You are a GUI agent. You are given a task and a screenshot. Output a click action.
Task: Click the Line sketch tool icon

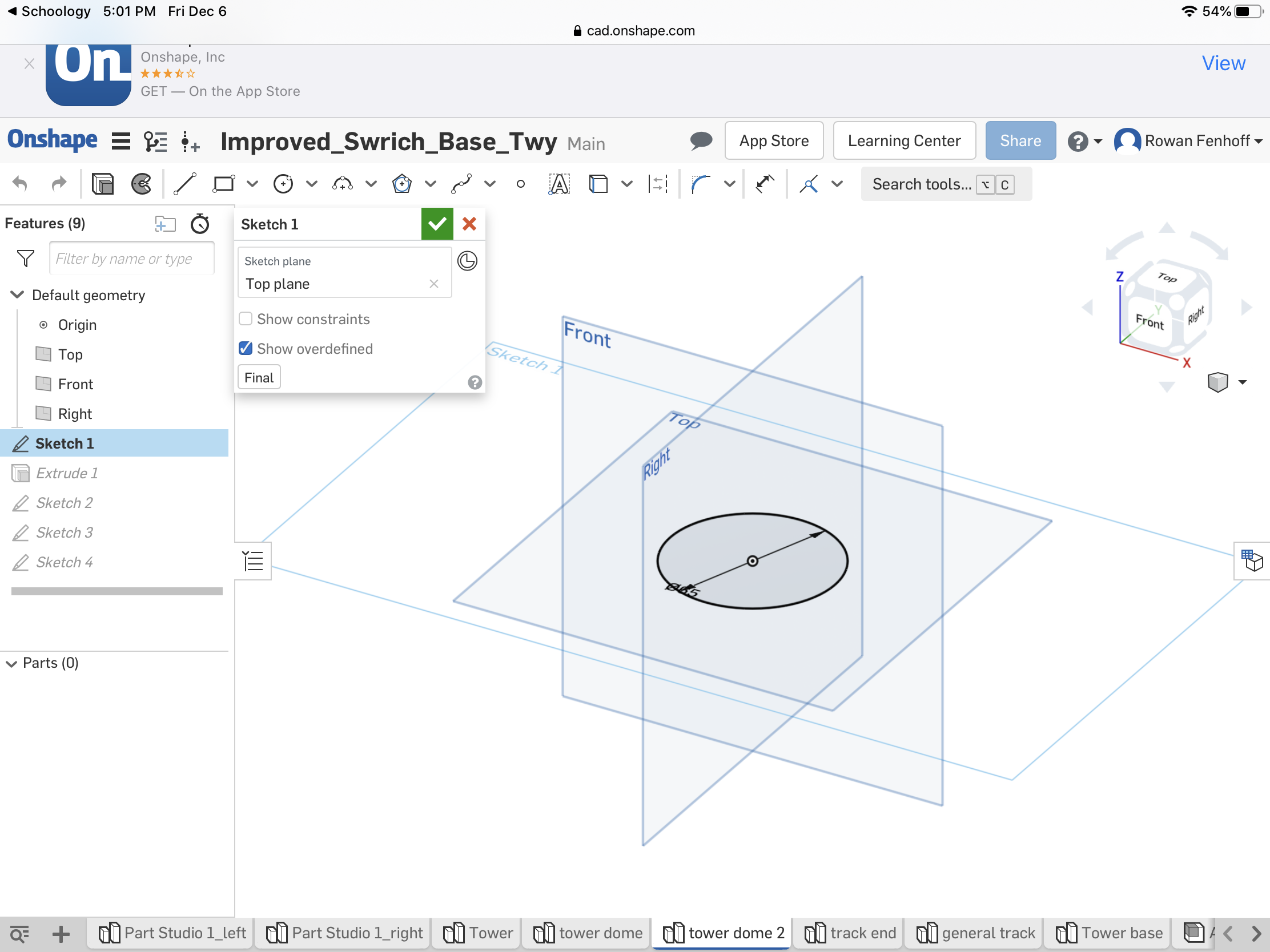click(184, 183)
